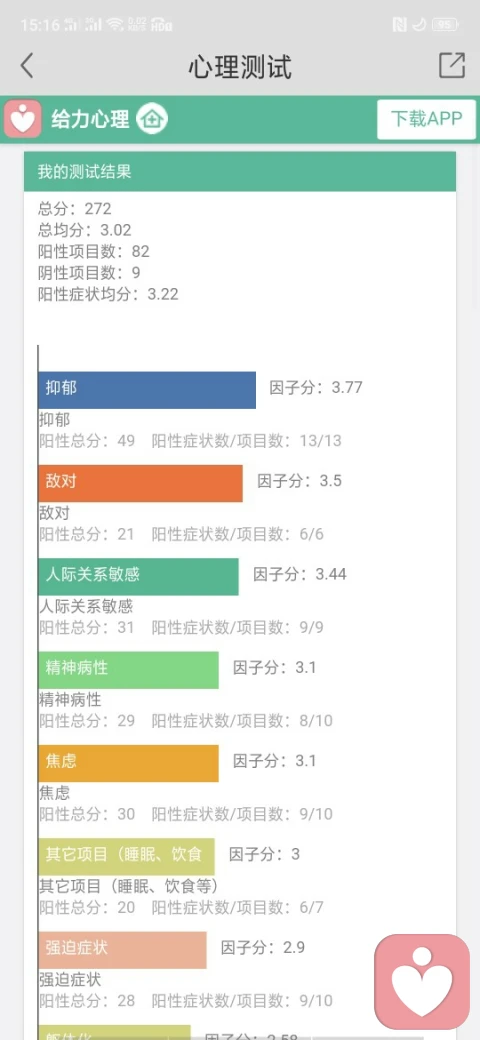Tap the yellow 其它项目 bar

pyautogui.click(x=127, y=856)
